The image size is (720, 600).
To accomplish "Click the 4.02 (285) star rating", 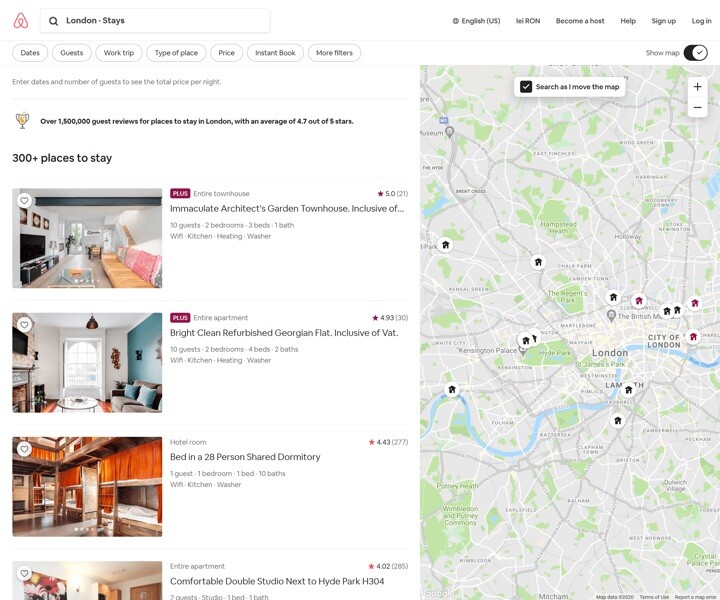I will click(x=388, y=566).
